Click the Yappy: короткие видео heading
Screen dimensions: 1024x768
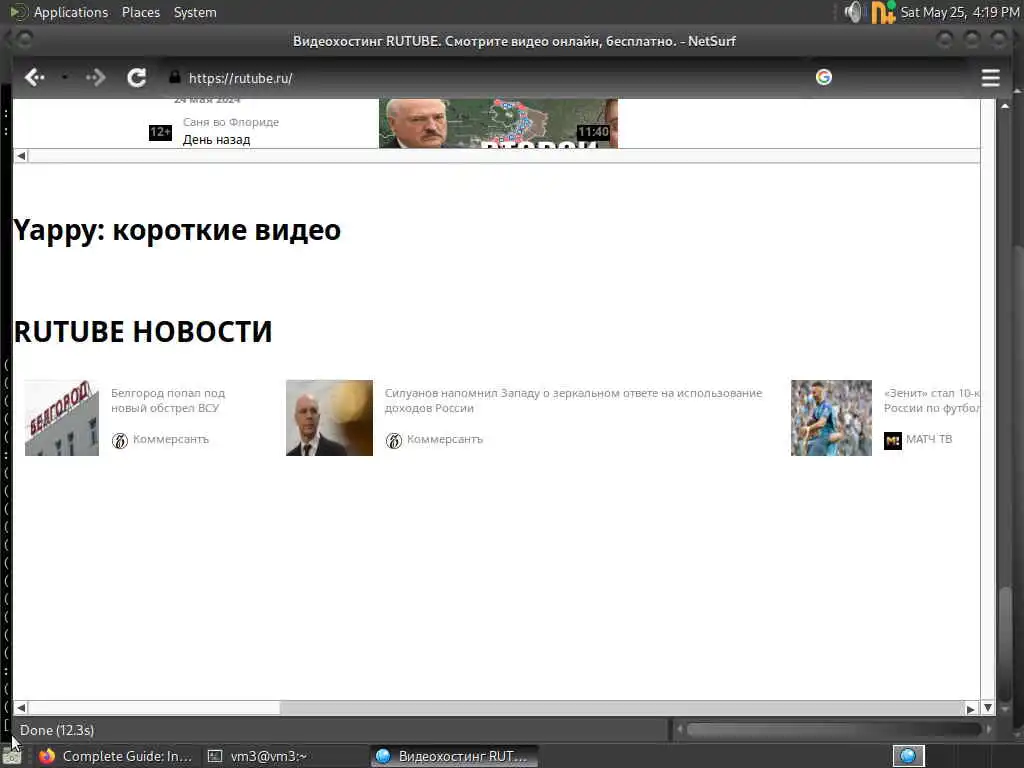click(177, 230)
